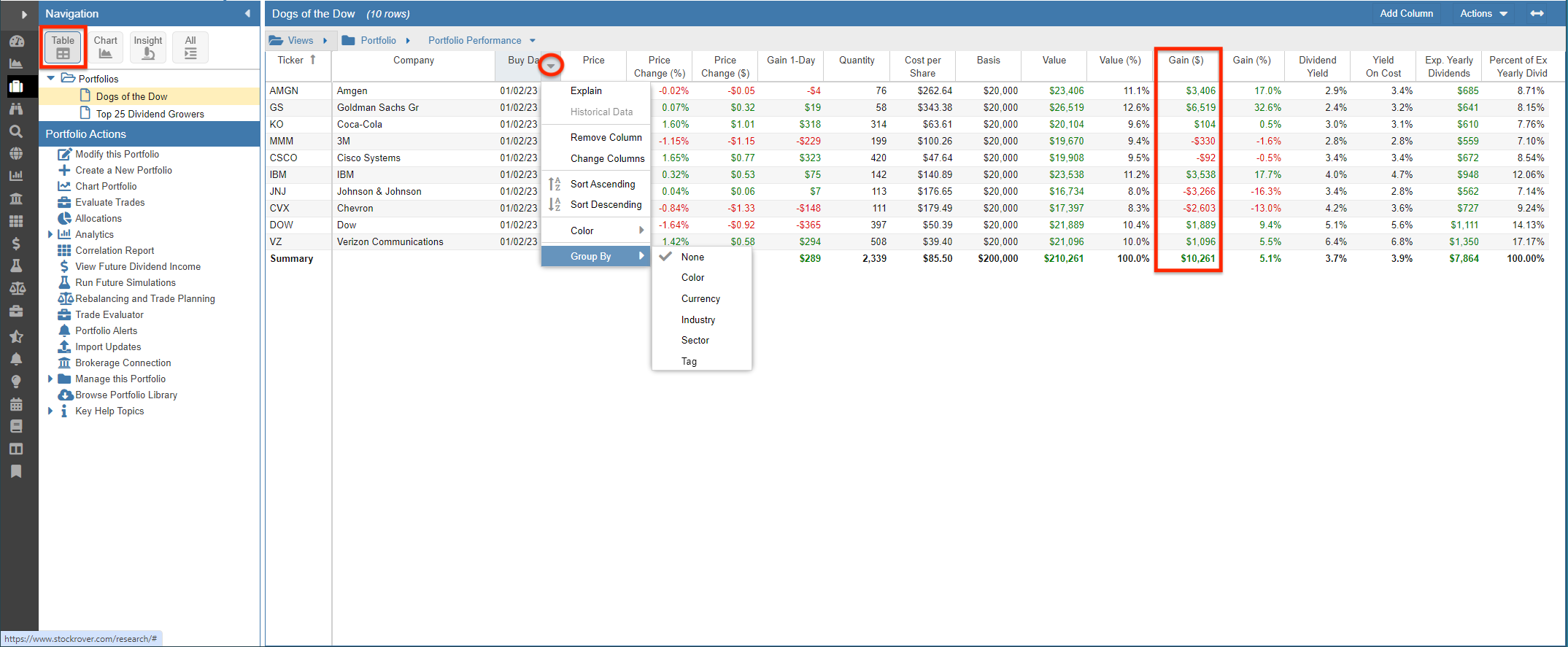Open Allocations action
This screenshot has height=647, width=1568.
99,218
